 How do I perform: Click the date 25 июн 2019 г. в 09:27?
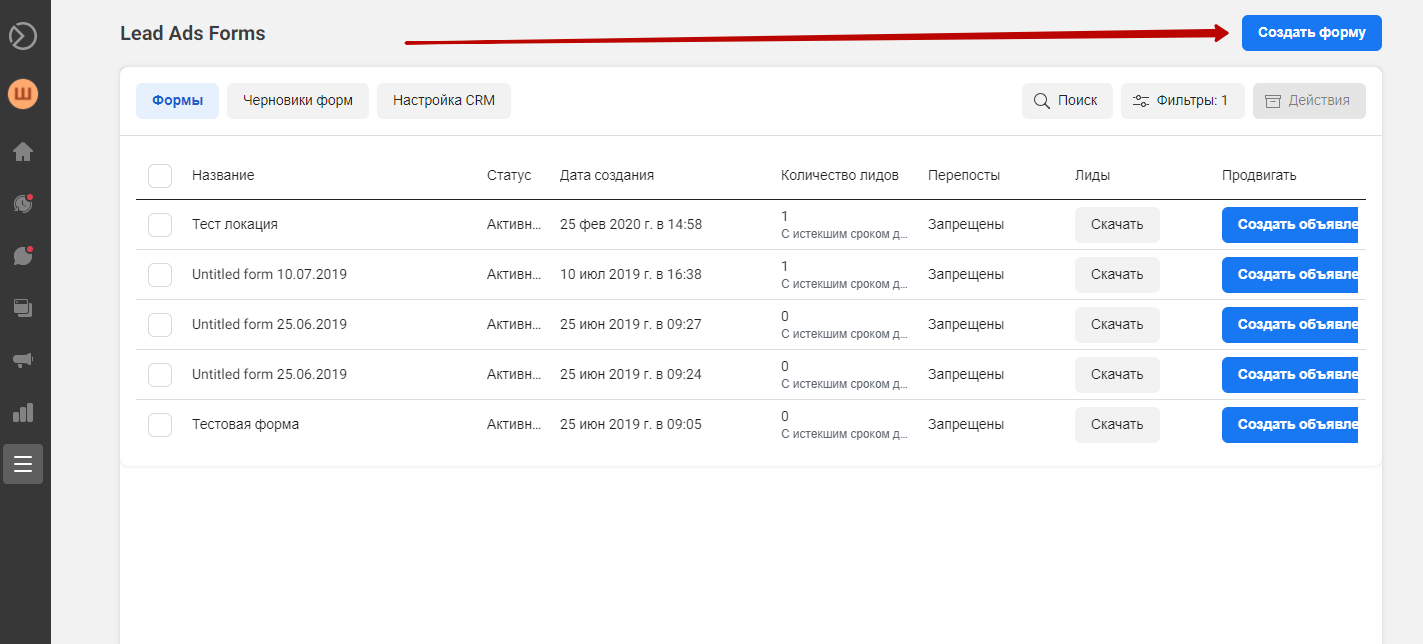[631, 325]
